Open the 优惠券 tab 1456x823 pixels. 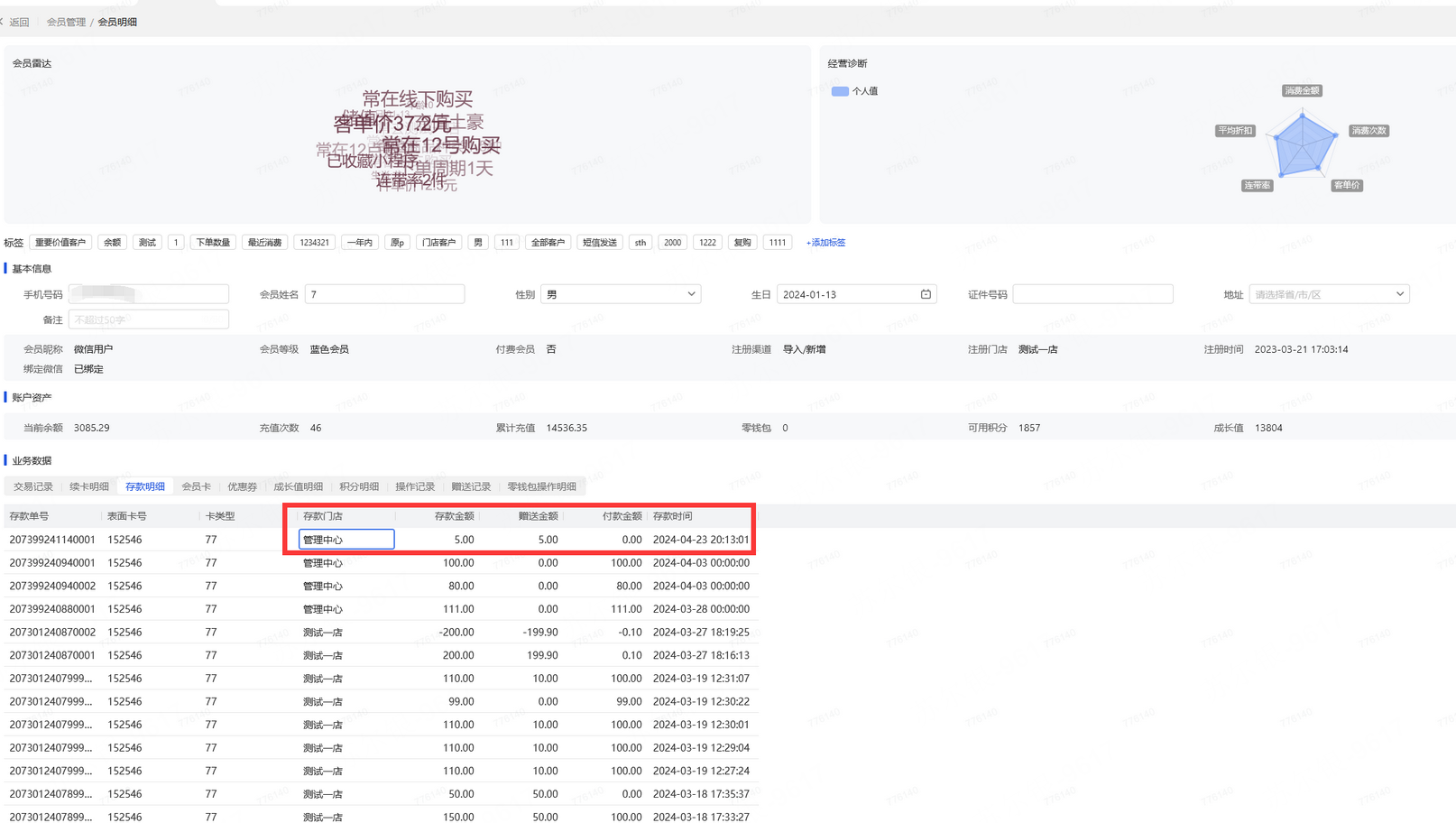[x=242, y=486]
